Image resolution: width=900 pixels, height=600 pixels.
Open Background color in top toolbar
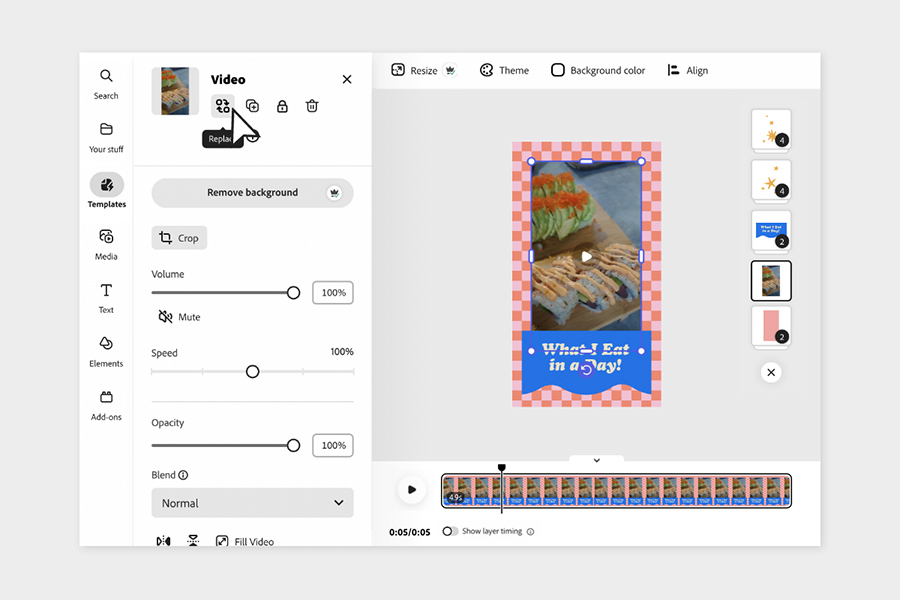tap(598, 71)
